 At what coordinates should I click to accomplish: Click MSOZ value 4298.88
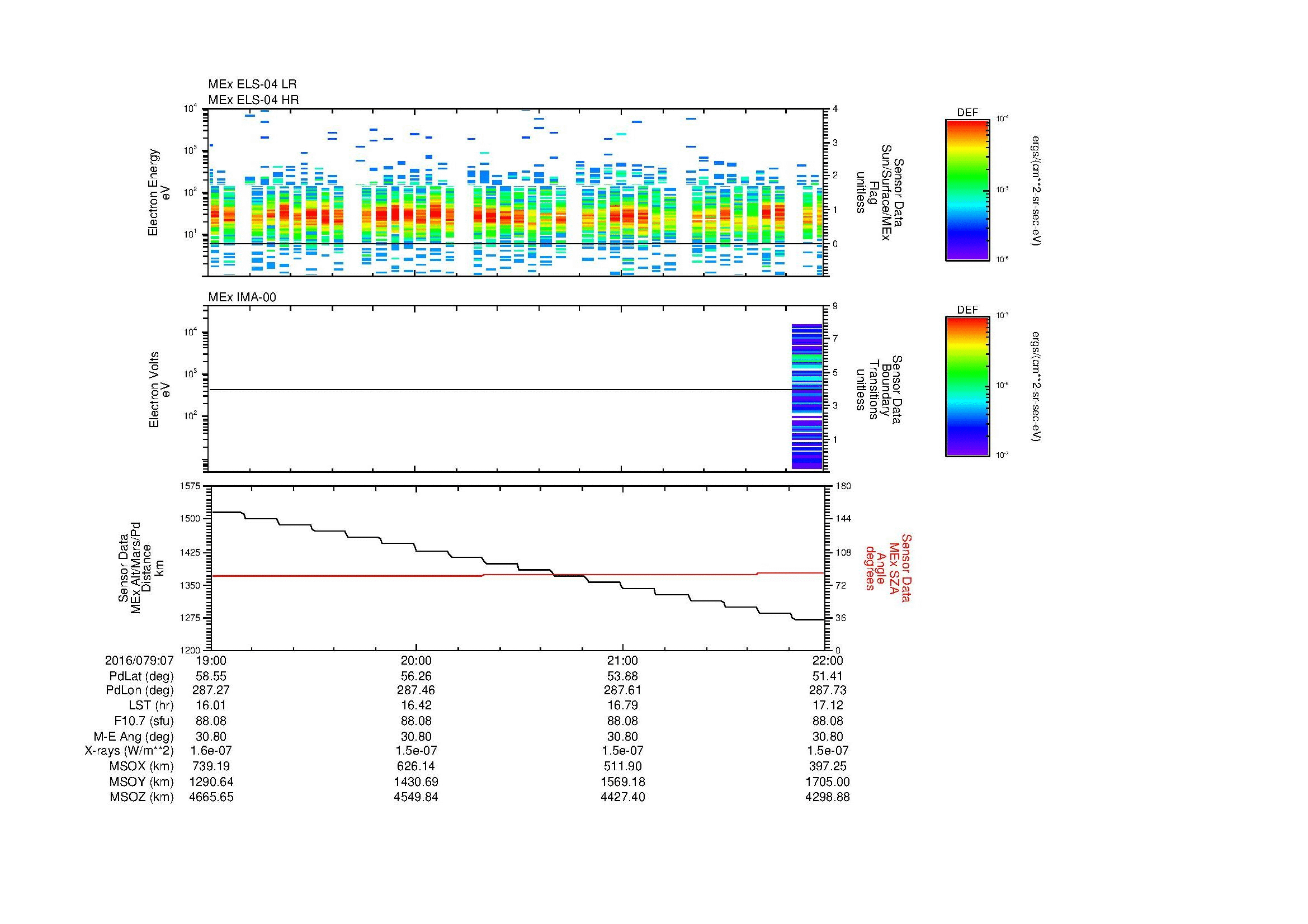828,797
